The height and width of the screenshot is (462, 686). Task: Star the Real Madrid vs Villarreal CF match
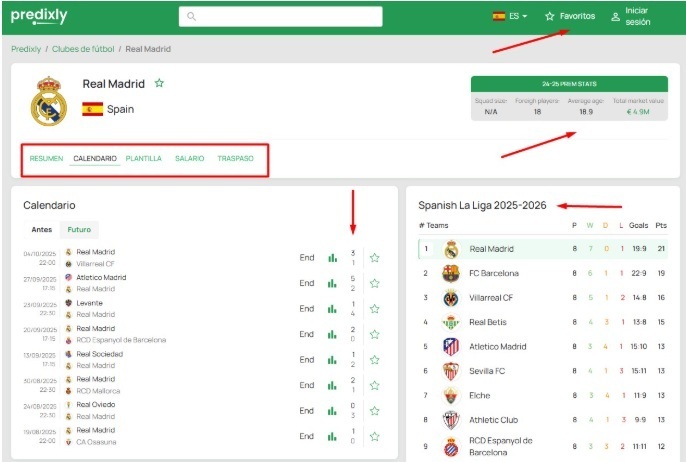(x=375, y=257)
